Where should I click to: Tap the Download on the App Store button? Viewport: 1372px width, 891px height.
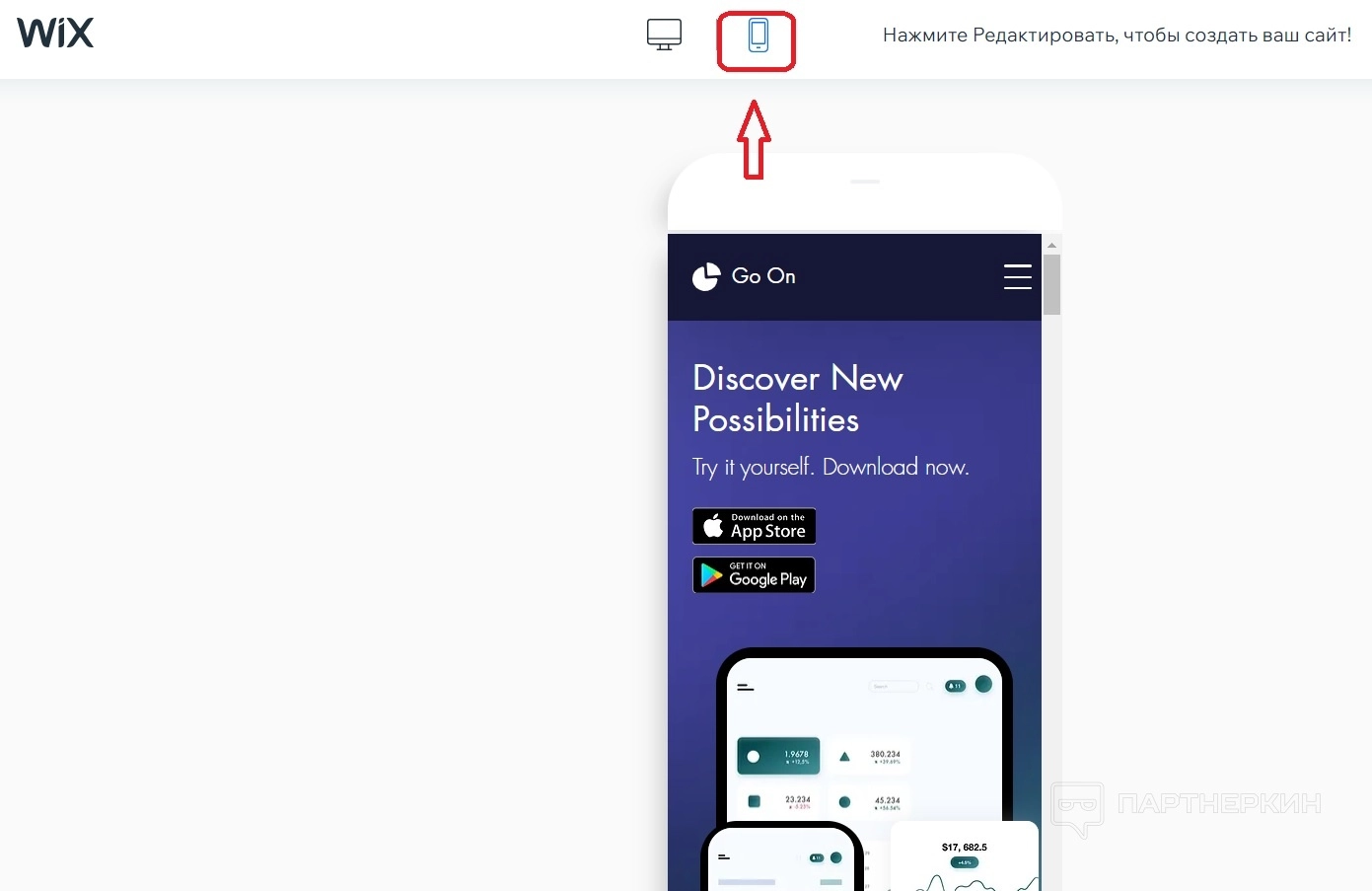pos(754,526)
